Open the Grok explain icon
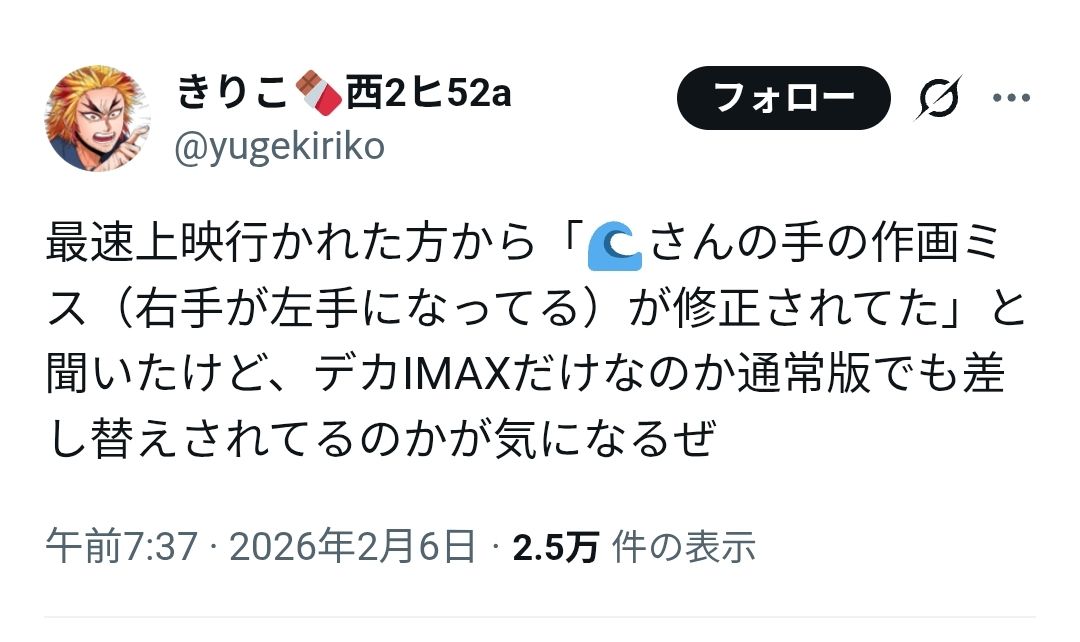Screen dimensions: 1080x642 click(938, 98)
